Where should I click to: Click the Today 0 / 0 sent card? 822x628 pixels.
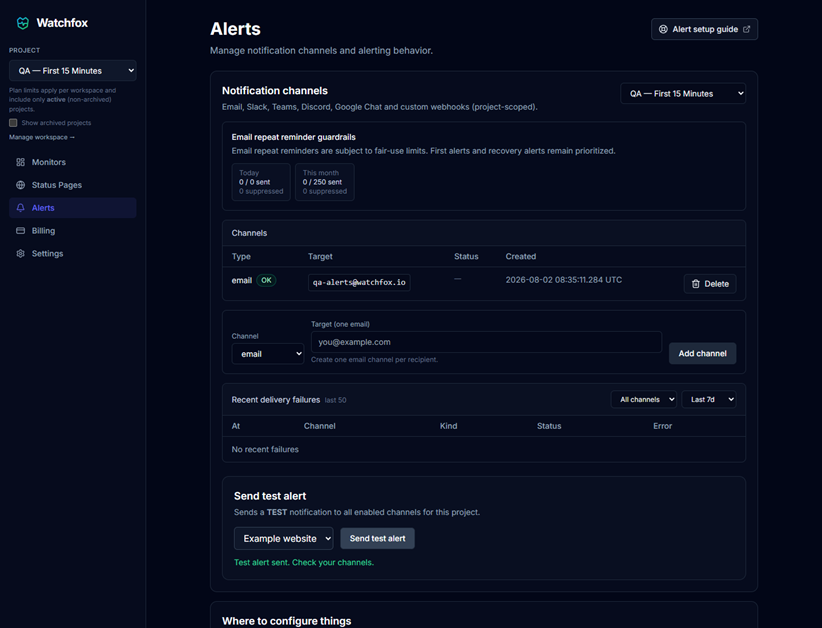261,182
